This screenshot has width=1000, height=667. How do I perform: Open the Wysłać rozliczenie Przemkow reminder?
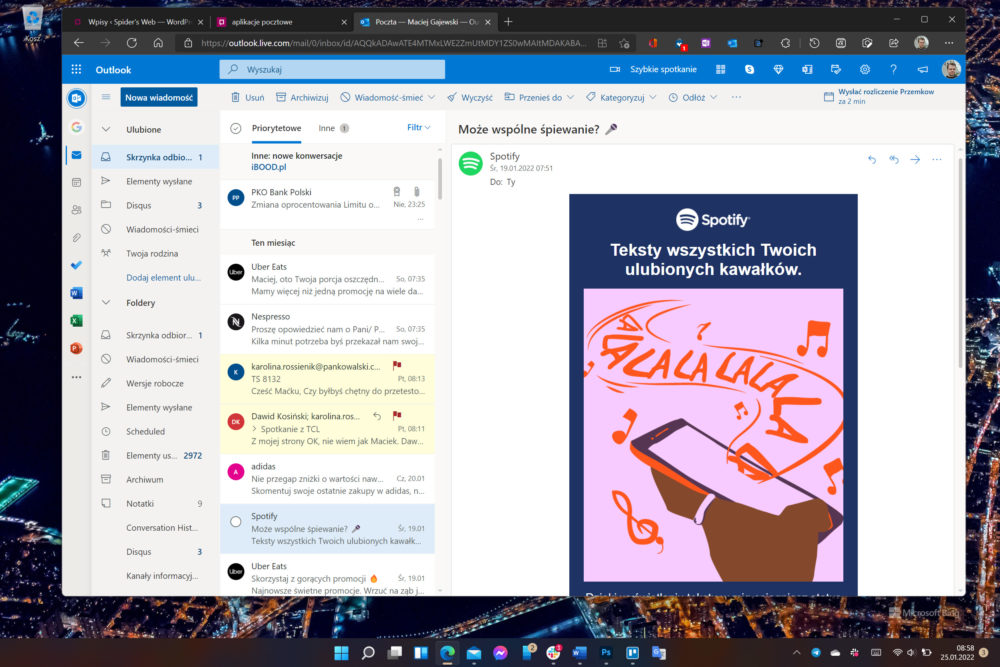click(x=879, y=96)
